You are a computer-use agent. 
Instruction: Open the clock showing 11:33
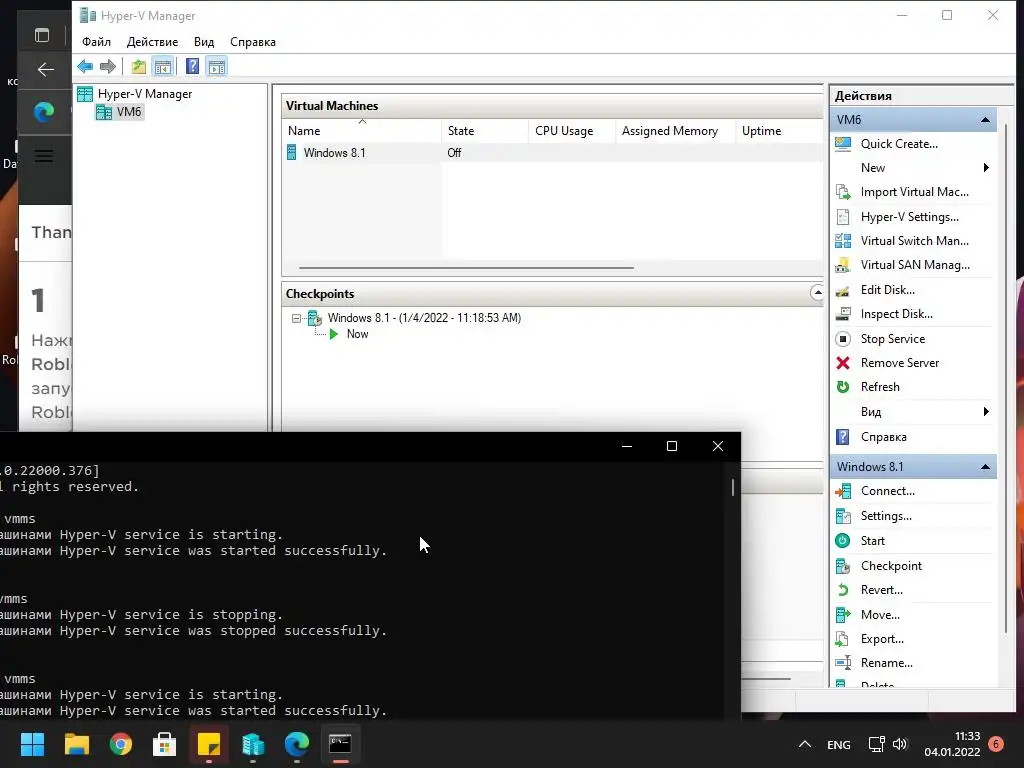[x=952, y=744]
